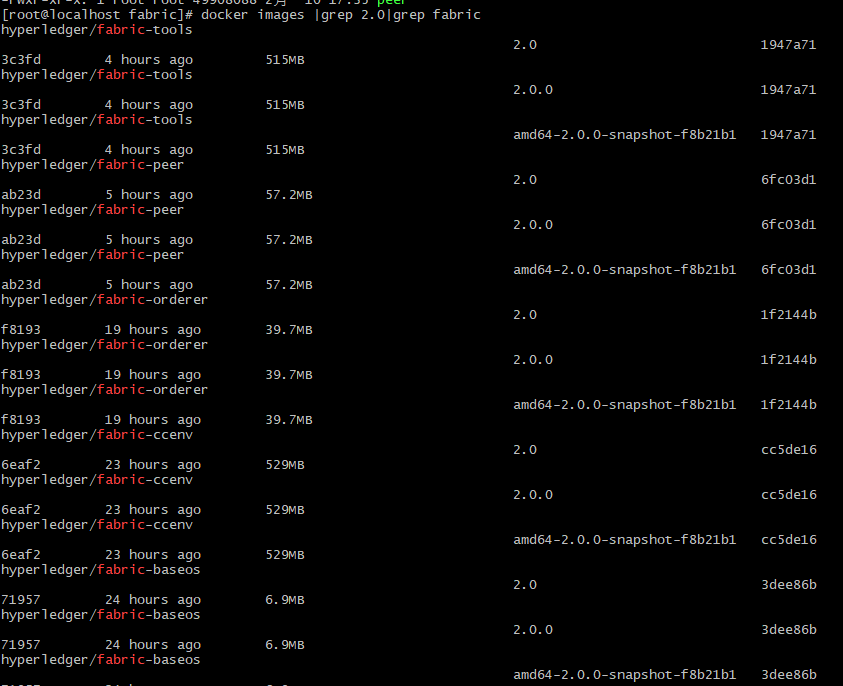Click image ID 6fc03d1 beside fabric-peer 2.0 tag
843x686 pixels.
(x=788, y=180)
